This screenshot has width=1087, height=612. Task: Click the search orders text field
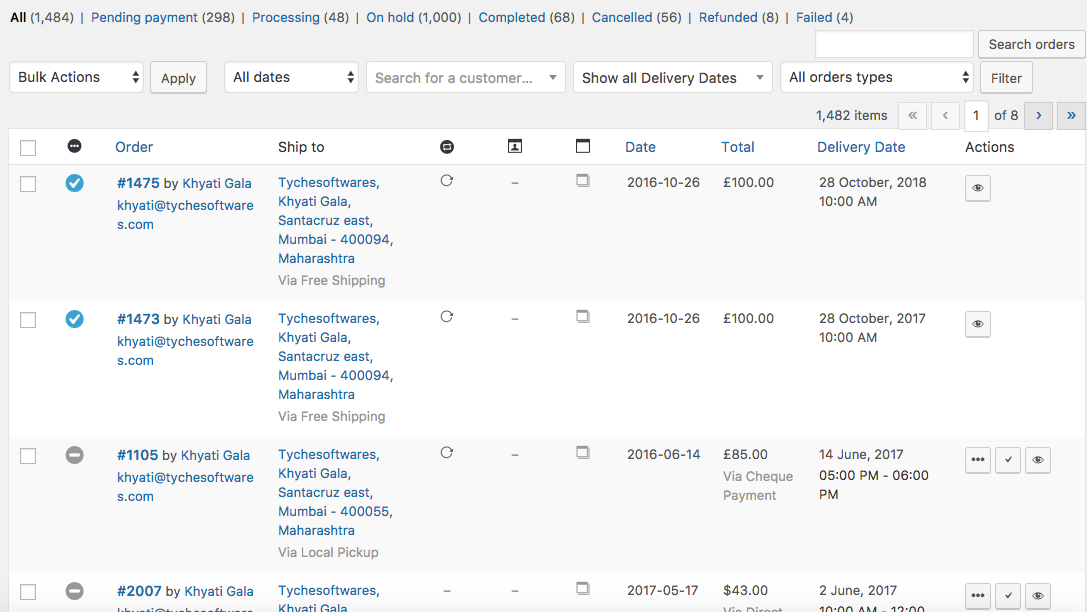click(x=894, y=44)
